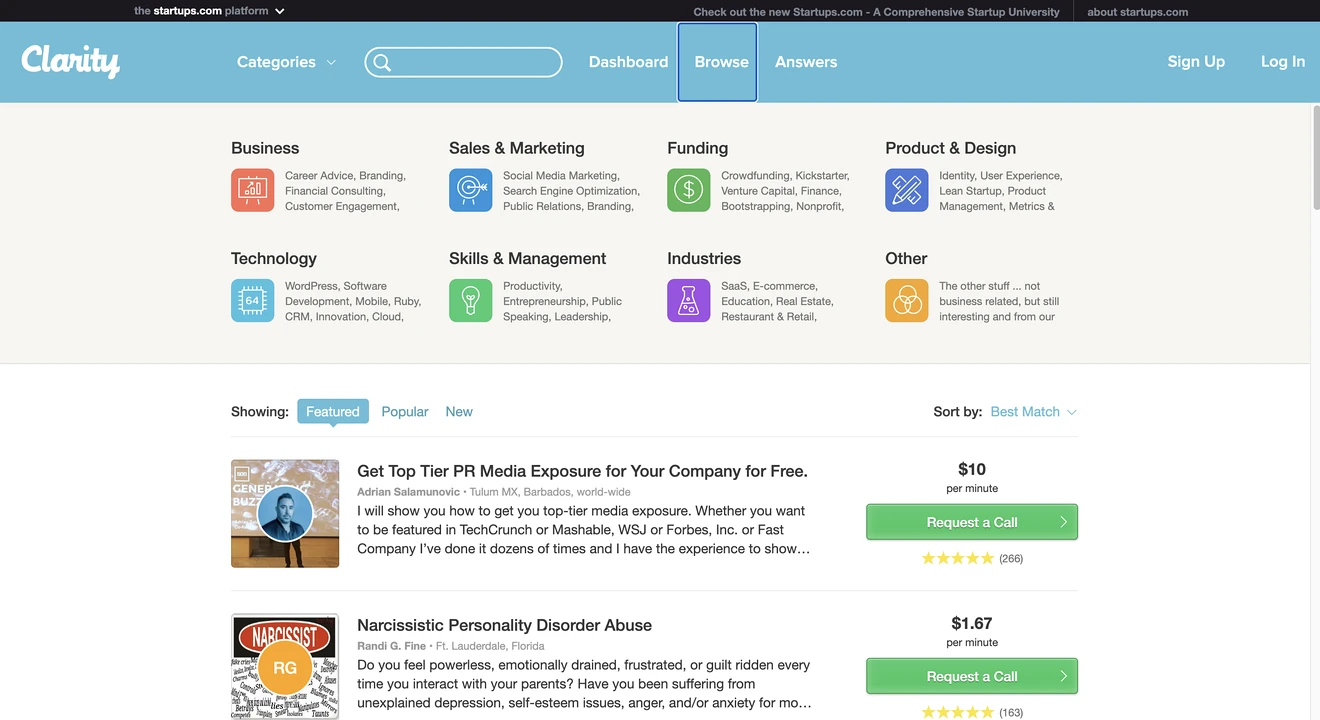
Task: Click 'Social Media Marketing' description text
Action: [x=571, y=191]
